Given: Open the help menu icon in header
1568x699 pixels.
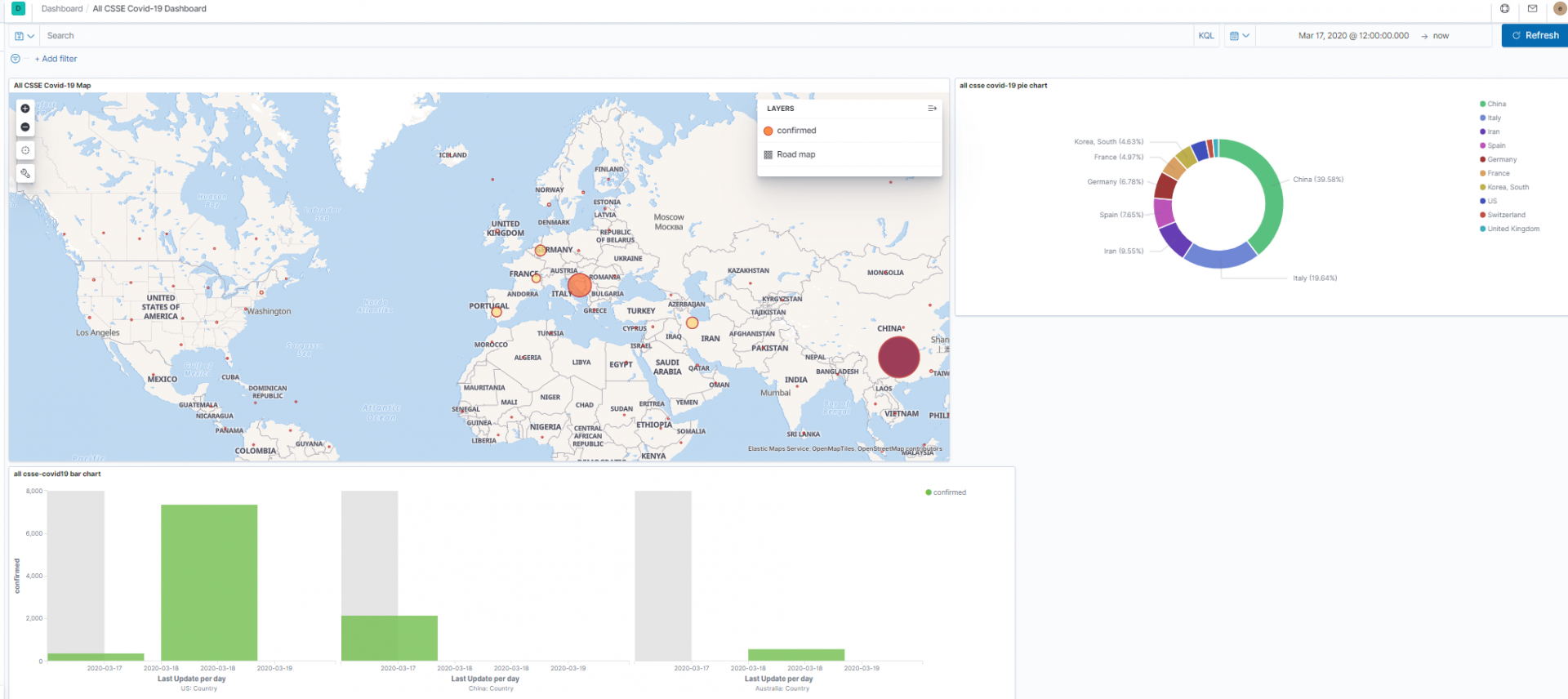Looking at the screenshot, I should coord(1505,9).
